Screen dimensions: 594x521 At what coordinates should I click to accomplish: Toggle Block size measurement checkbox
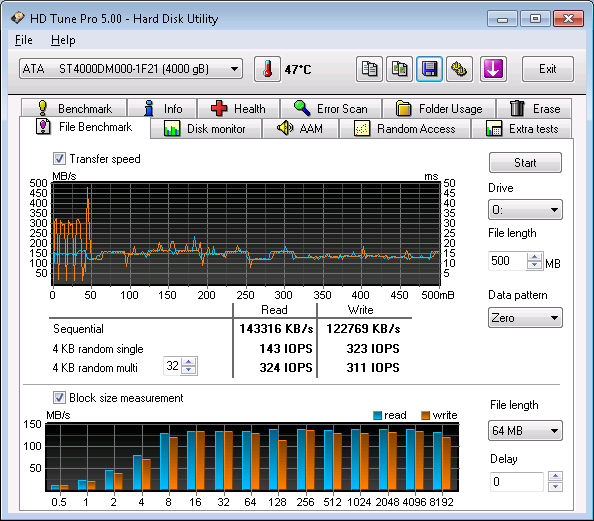click(x=59, y=397)
